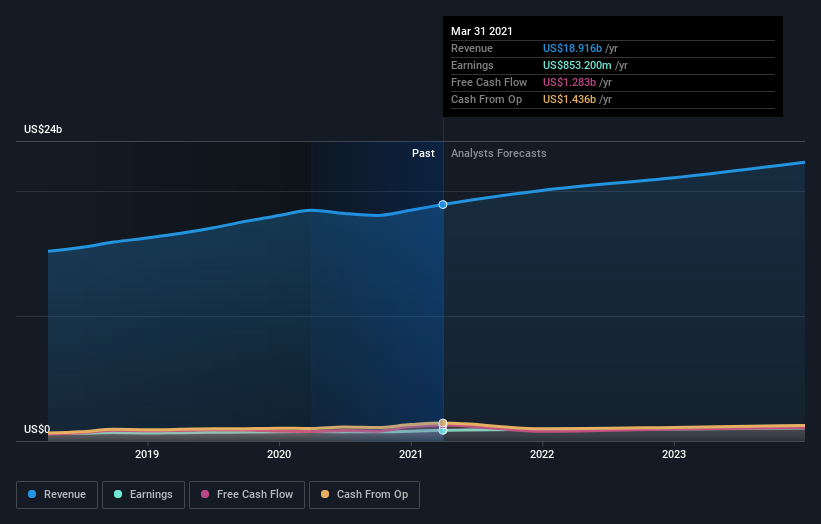Click the US$853.200m earnings value
821x524 pixels.
pos(577,65)
